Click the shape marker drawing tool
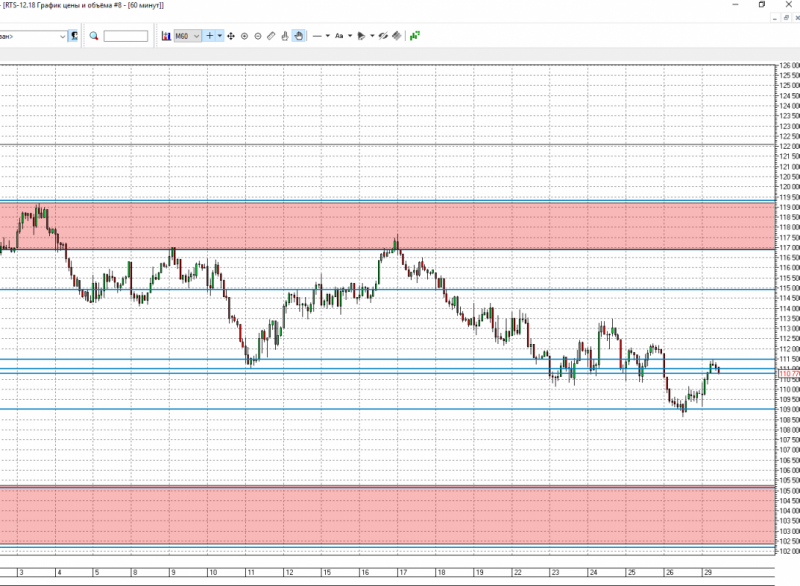The image size is (800, 586). pos(361,36)
